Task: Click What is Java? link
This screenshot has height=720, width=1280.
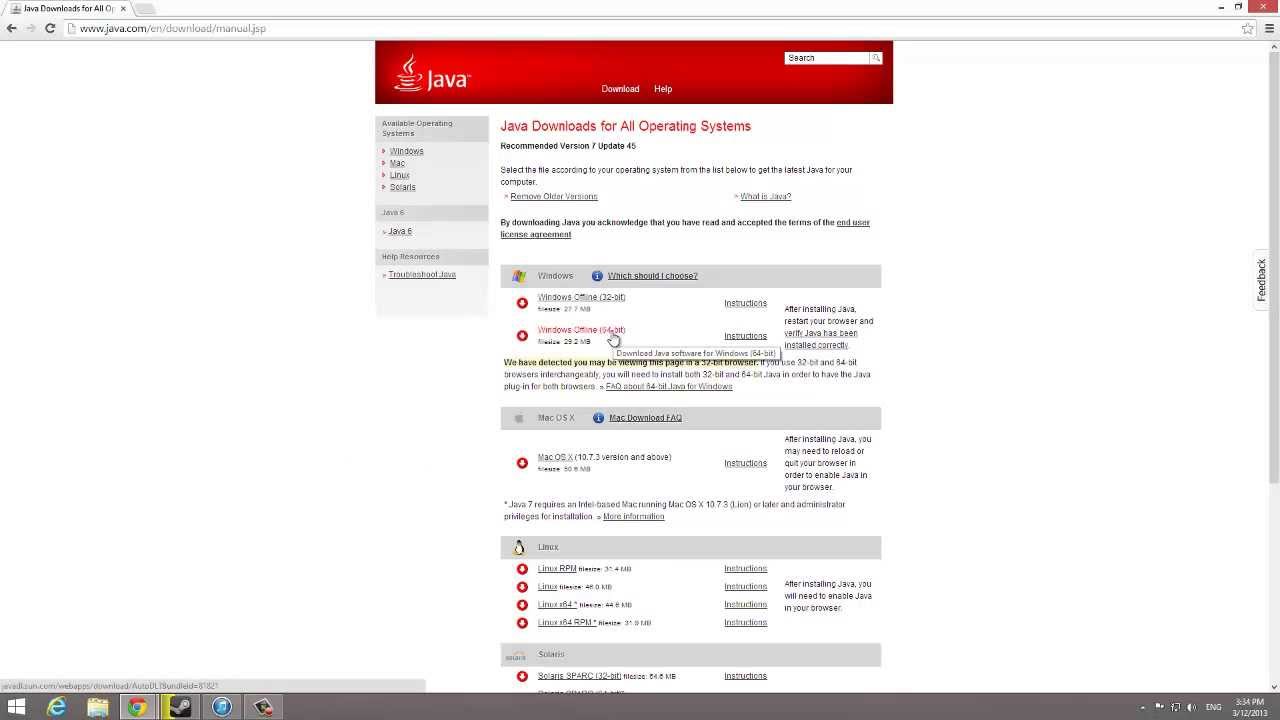Action: 766,196
